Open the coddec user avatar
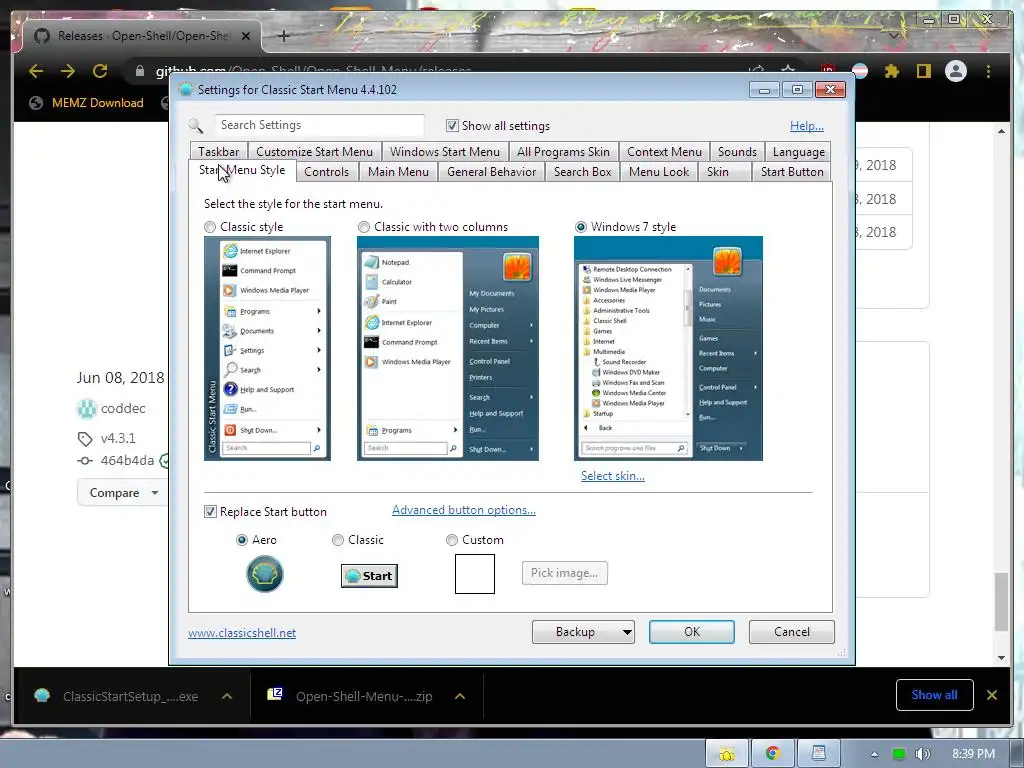1024x768 pixels. click(x=86, y=409)
